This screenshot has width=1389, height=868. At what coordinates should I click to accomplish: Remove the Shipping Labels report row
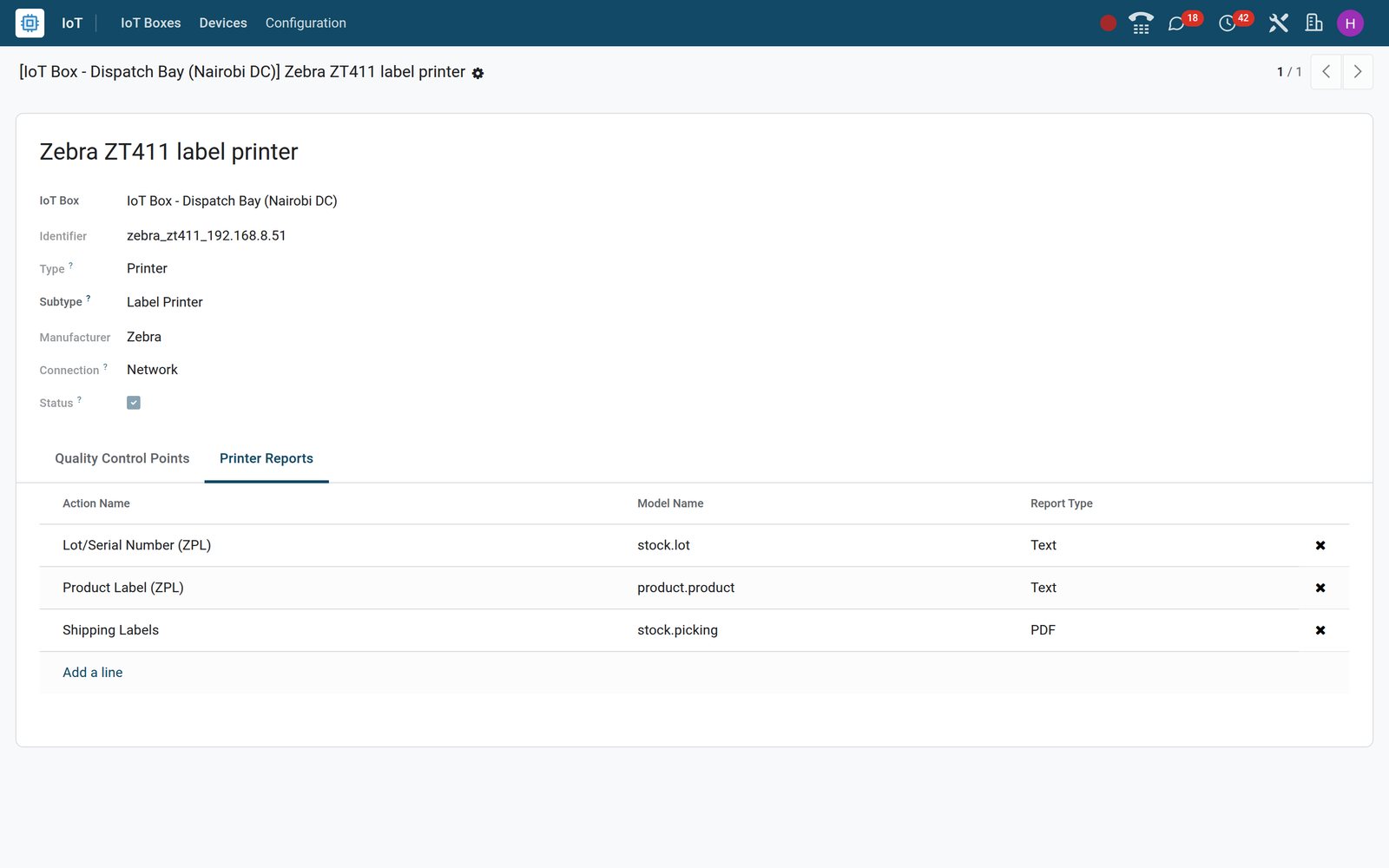click(x=1320, y=630)
